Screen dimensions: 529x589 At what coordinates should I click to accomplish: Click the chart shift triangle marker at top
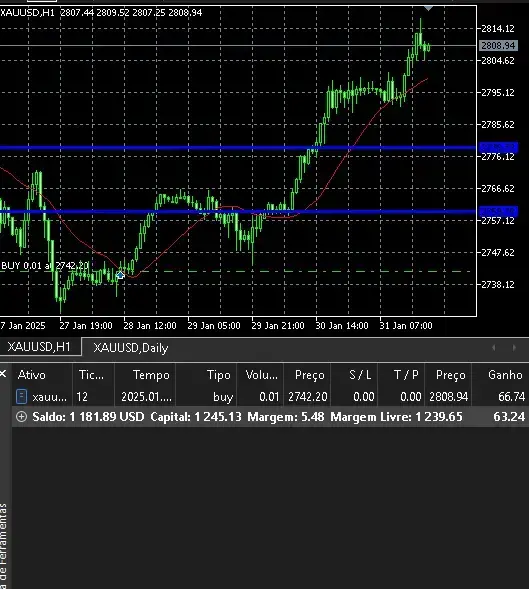point(428,8)
